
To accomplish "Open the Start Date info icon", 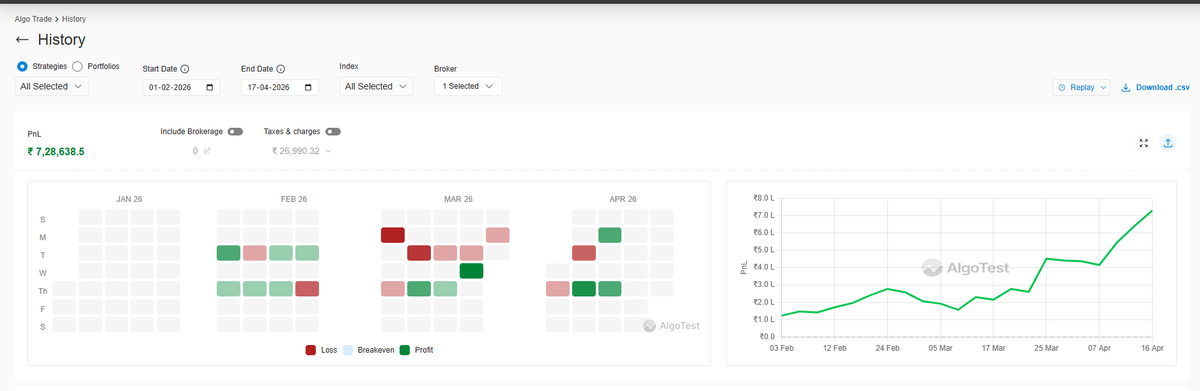I will click(186, 69).
